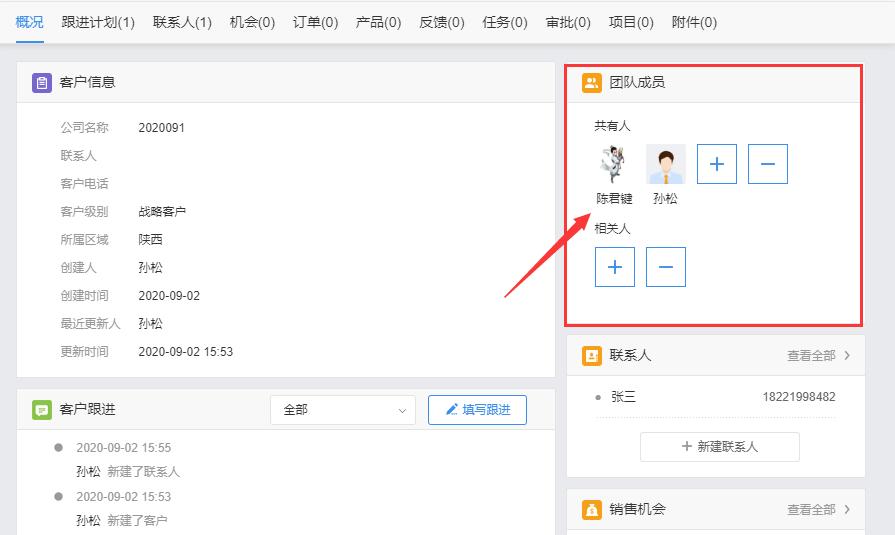Open the 跟进计划(1) tab
The width and height of the screenshot is (895, 535).
pos(98,22)
